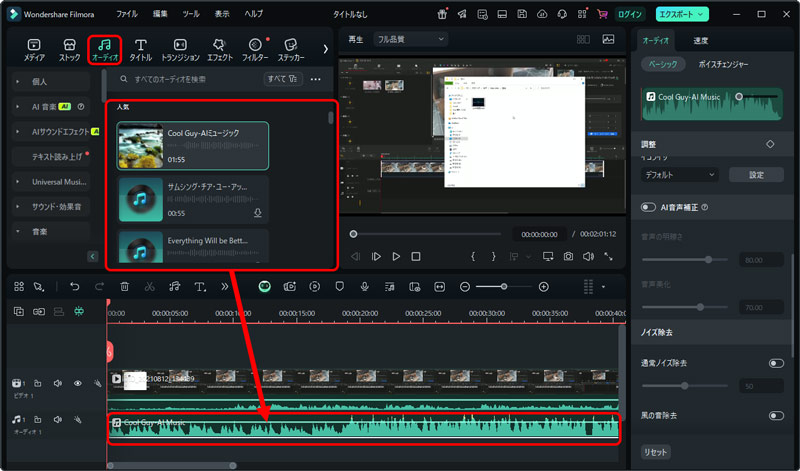The image size is (800, 471).
Task: Collapse the sidebar with left arrow button
Action: (x=92, y=256)
